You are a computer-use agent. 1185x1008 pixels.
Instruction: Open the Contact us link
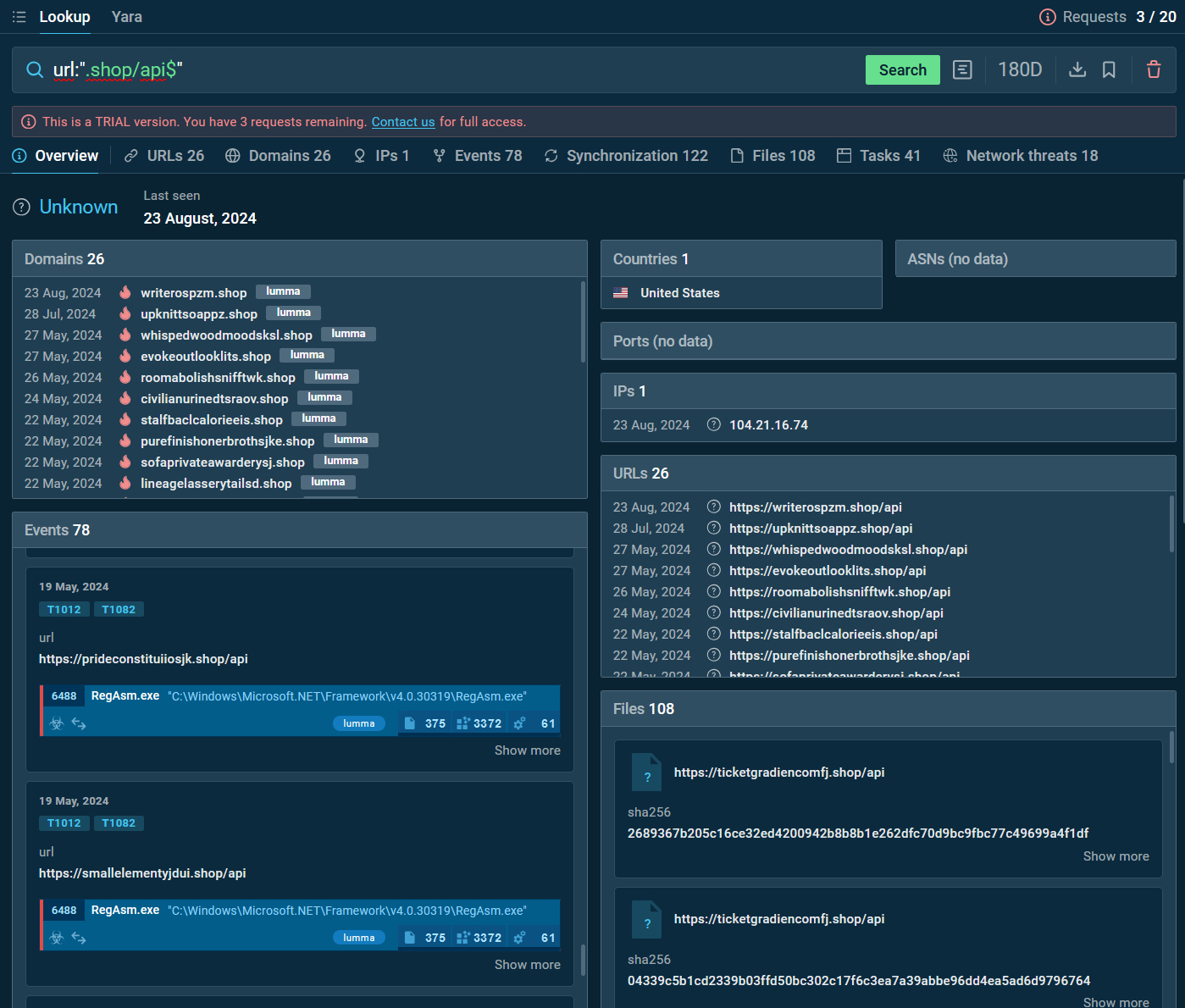[402, 121]
